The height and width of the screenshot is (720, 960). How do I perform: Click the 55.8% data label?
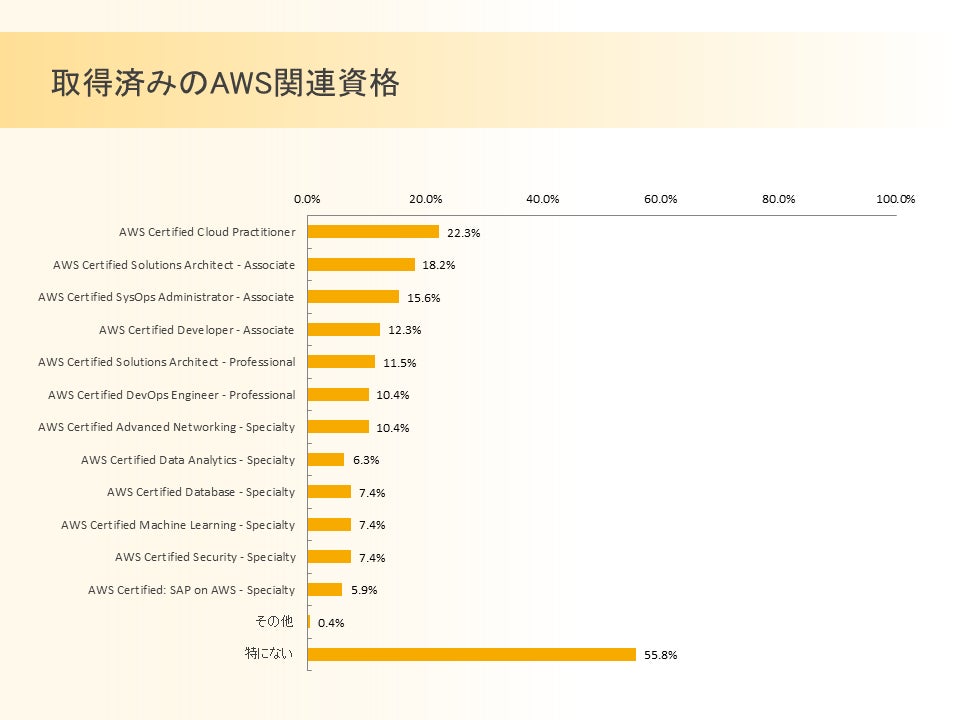pyautogui.click(x=660, y=655)
